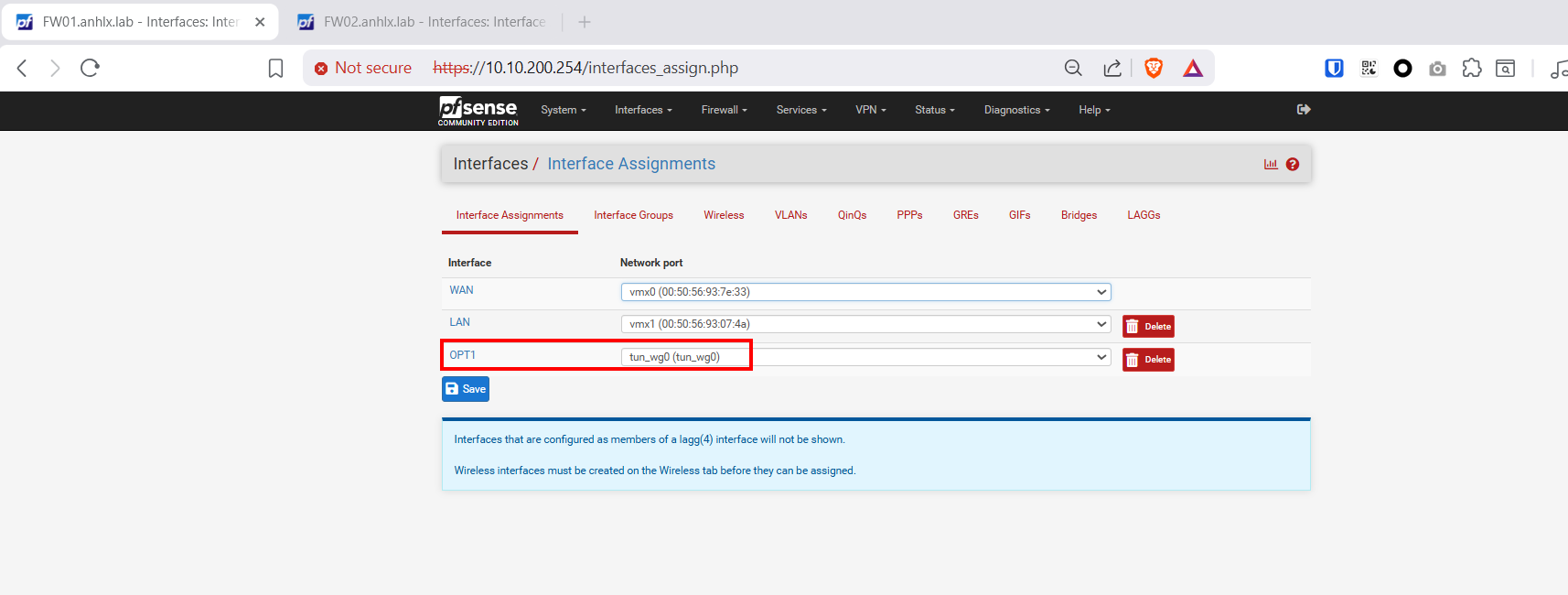Bookmark this page with bookmark icon
Image resolution: width=1568 pixels, height=595 pixels.
(275, 69)
